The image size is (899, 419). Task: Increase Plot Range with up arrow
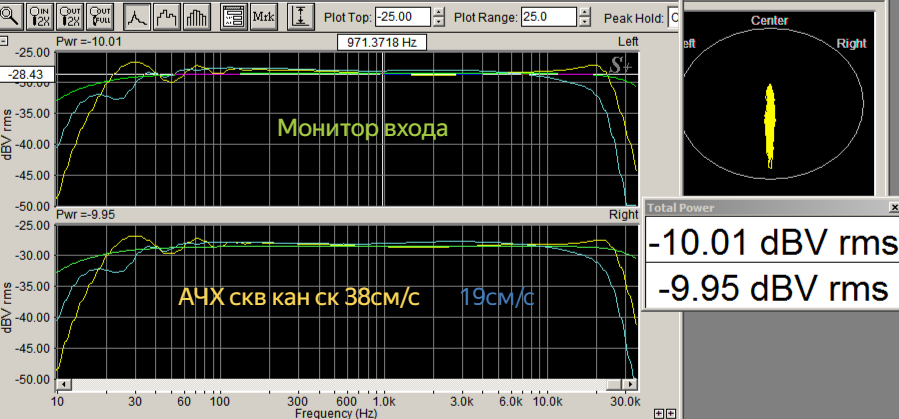[x=585, y=12]
